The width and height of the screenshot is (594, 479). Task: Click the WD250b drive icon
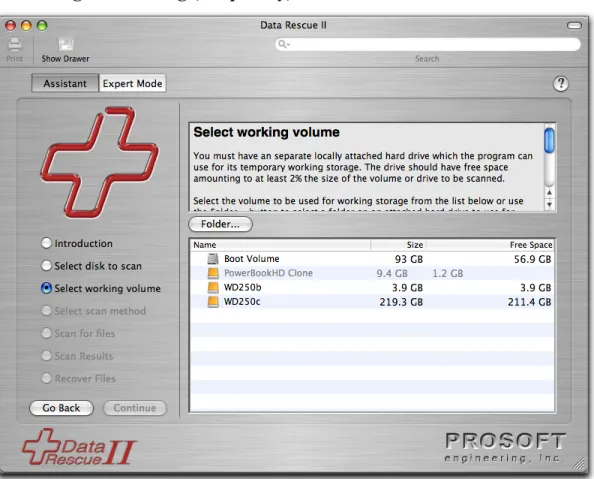point(213,288)
